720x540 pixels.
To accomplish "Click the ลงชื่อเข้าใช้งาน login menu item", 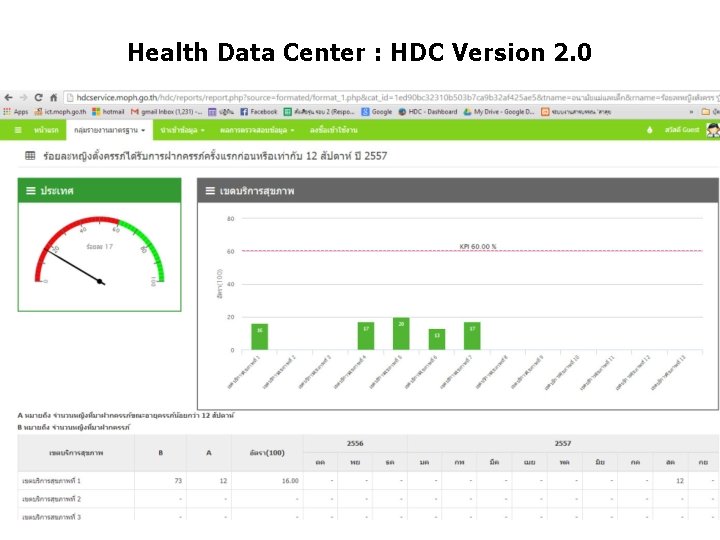I will coord(333,130).
